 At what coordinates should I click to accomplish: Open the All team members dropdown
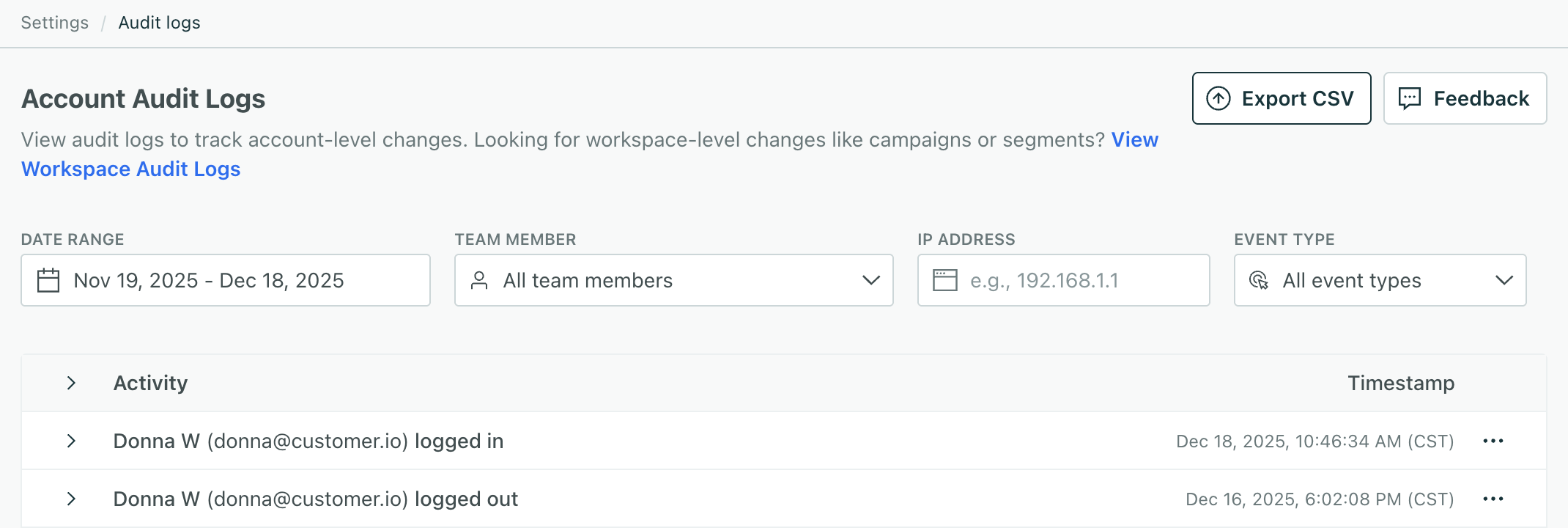[673, 280]
